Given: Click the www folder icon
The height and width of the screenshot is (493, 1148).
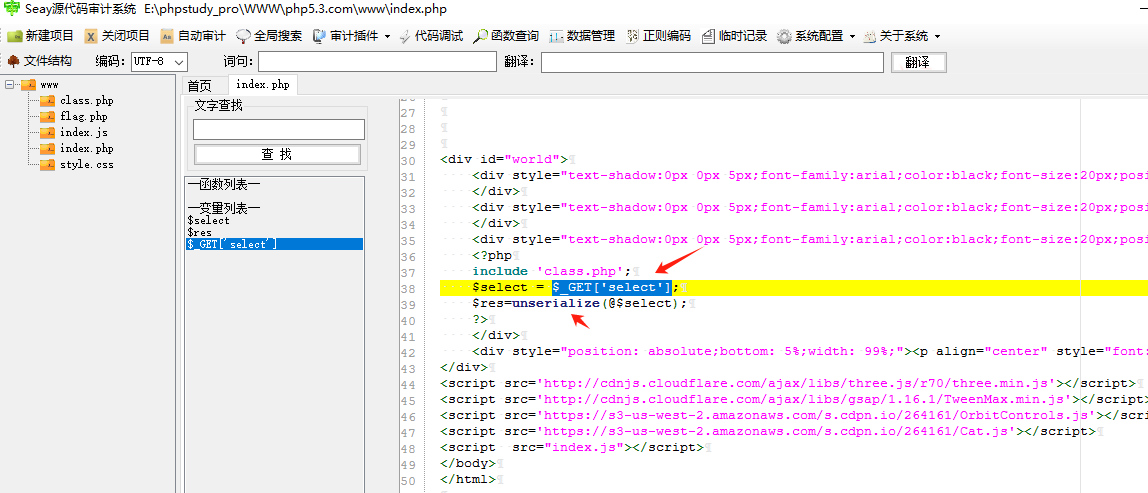Looking at the screenshot, I should tap(28, 84).
